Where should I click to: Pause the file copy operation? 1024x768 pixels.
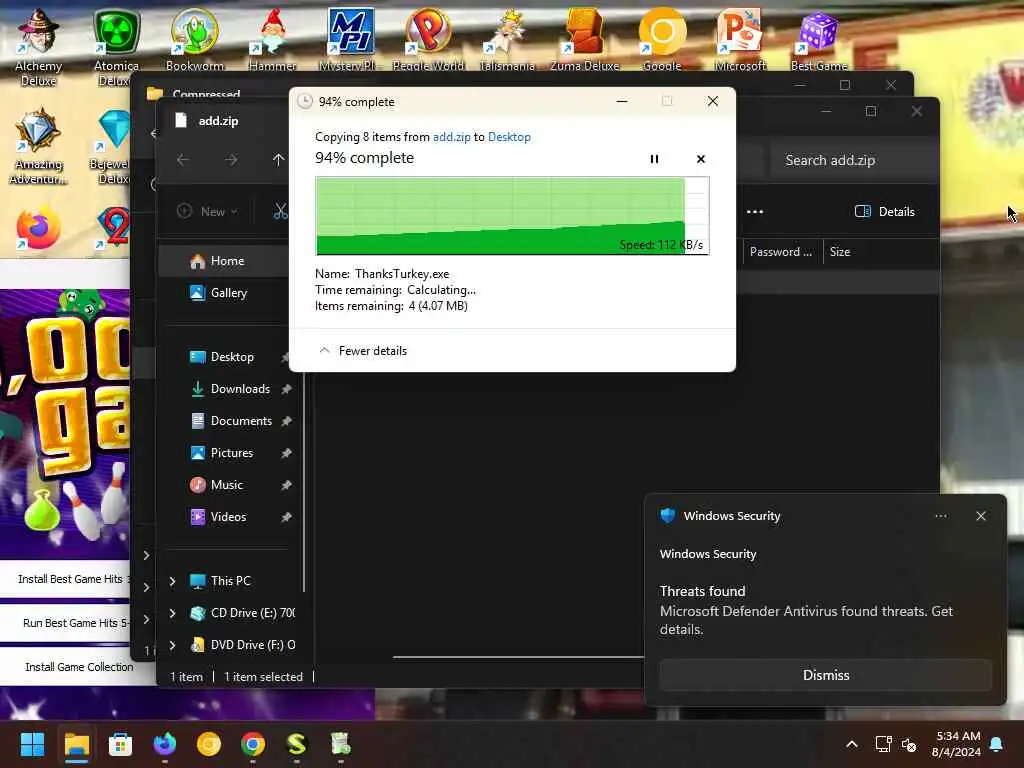pos(654,159)
